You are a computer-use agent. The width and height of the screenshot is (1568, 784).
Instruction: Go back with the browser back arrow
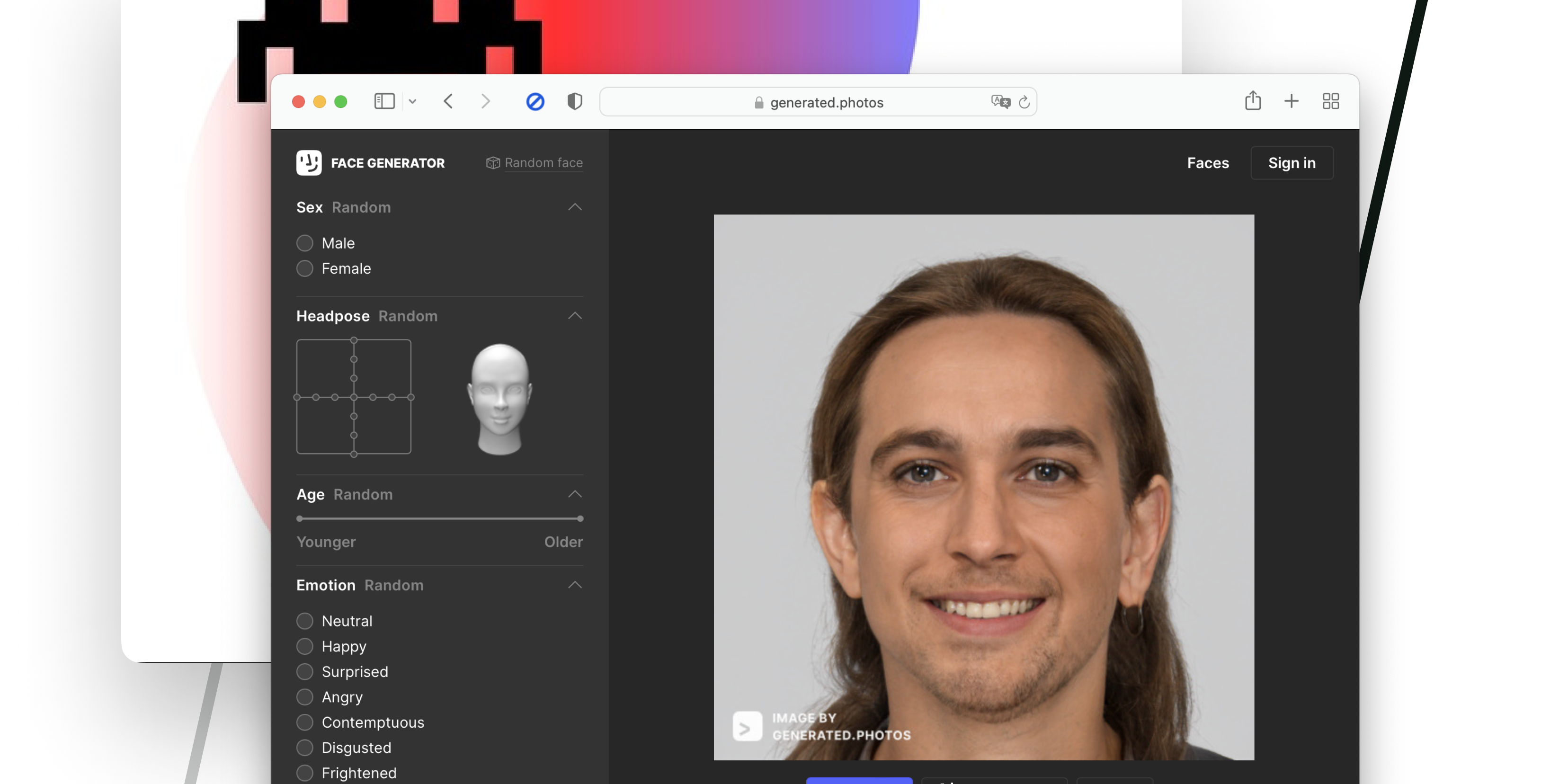pos(449,101)
